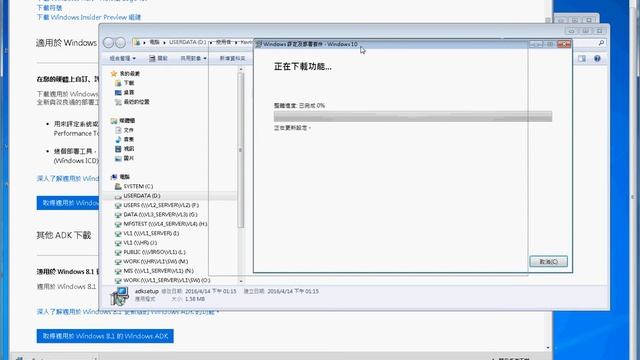Viewport: 640px width, 360px height.
Task: Click the 深入了解適用於 Windows 10 link on webpage
Action: (x=68, y=178)
